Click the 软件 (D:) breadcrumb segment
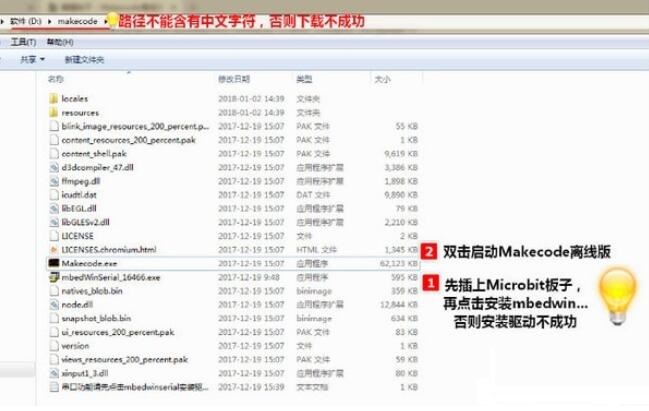The width and height of the screenshot is (649, 411). [26, 21]
